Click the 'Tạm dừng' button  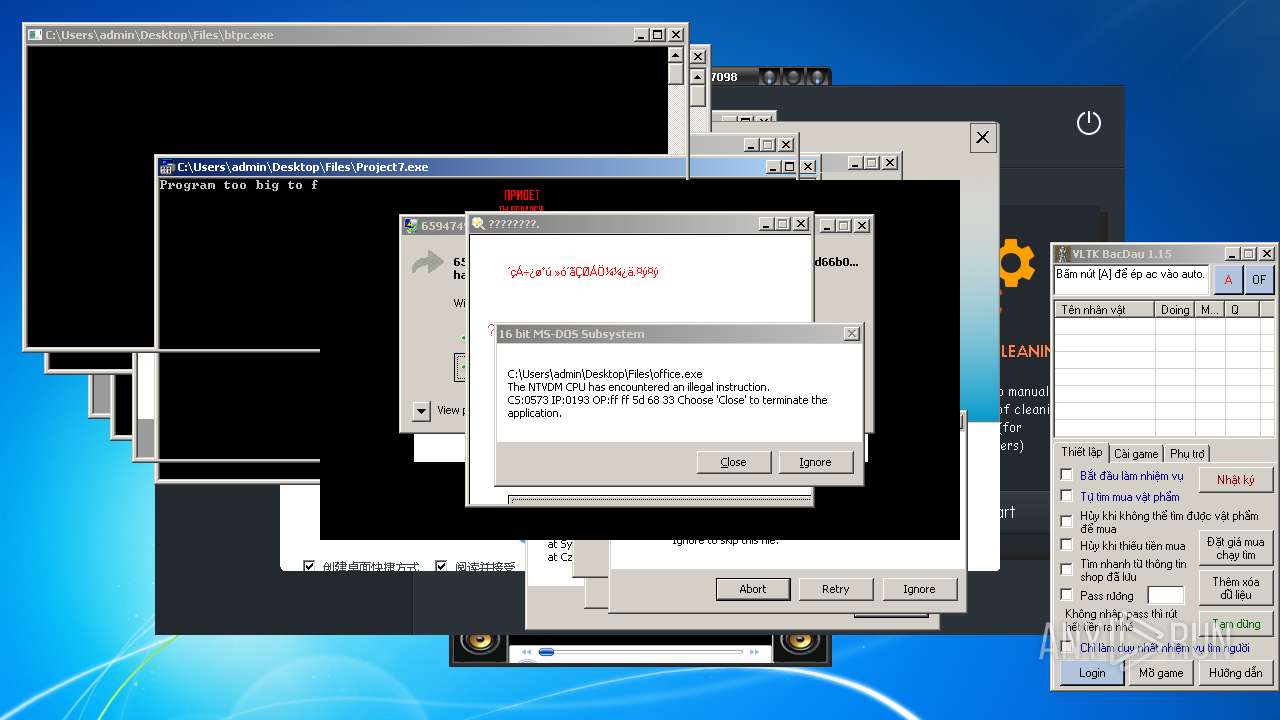click(1236, 624)
